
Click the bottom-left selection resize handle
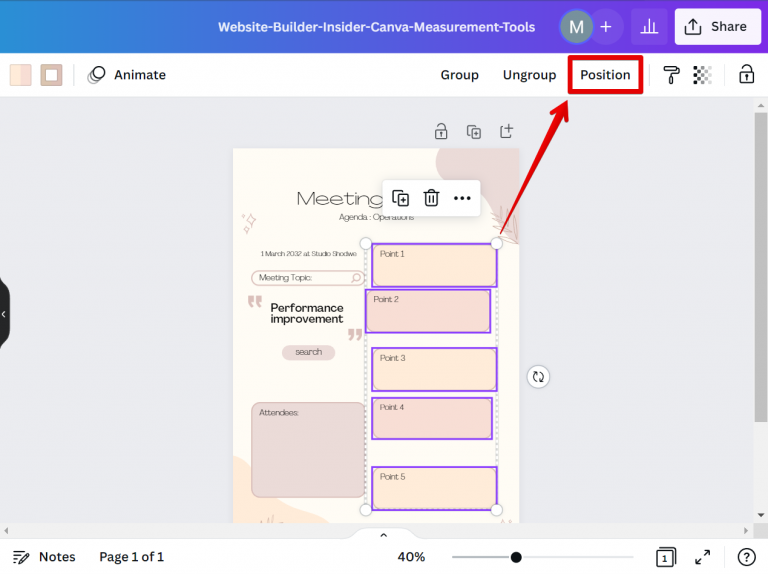point(365,510)
